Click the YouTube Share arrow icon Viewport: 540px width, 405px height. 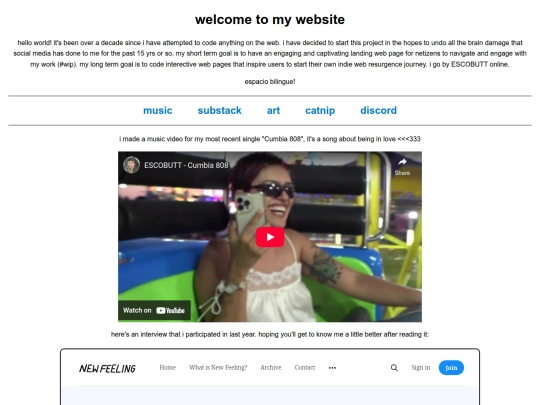402,163
